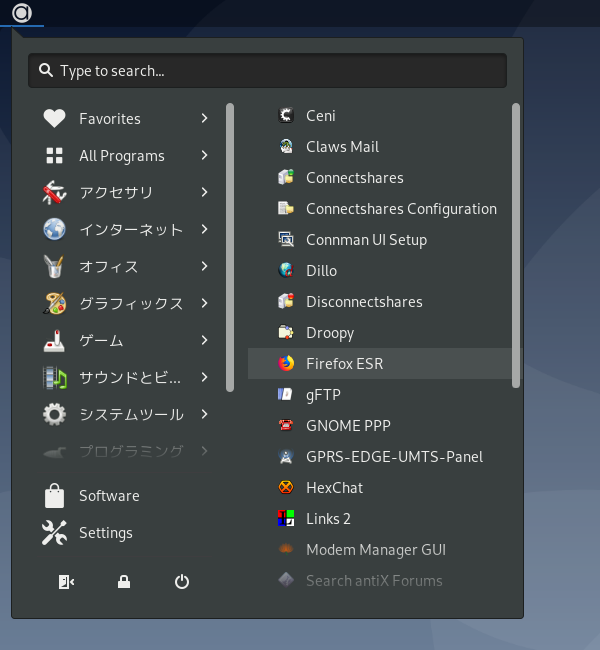The image size is (600, 650).
Task: Expand the アクセサリ category chevron
Action: [204, 192]
